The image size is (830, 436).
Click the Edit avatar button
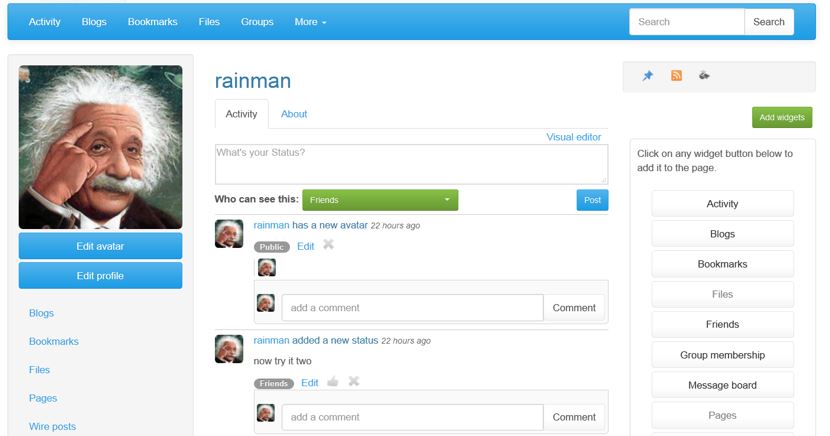(100, 246)
